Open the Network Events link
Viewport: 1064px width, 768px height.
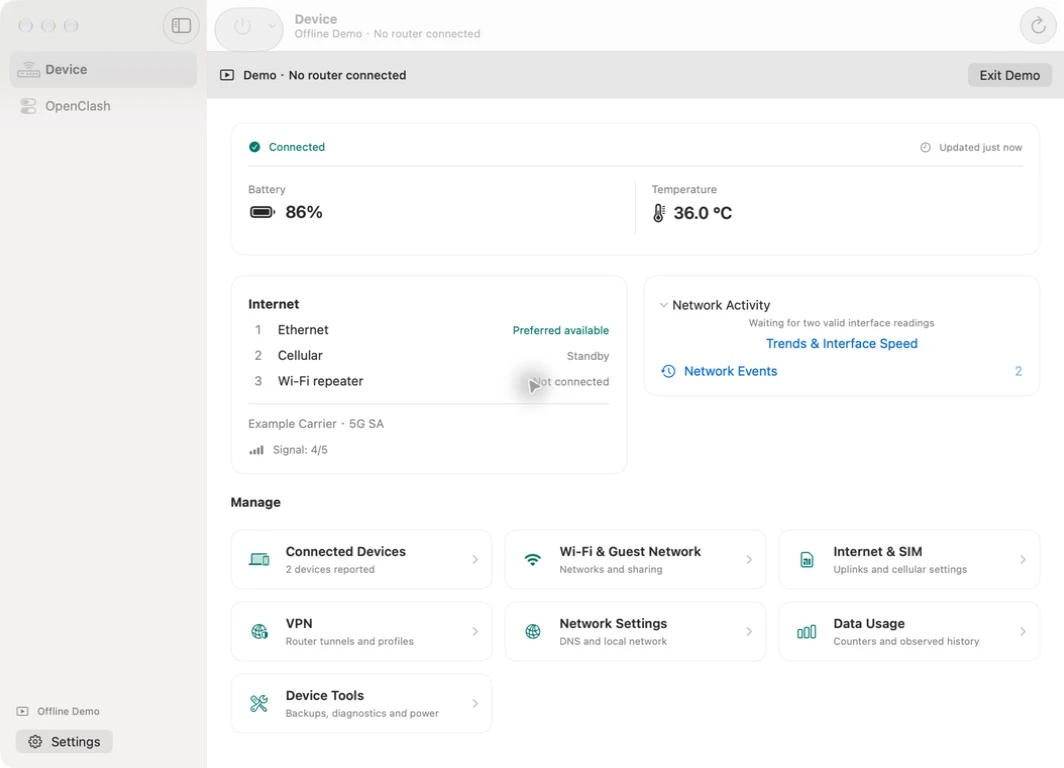pyautogui.click(x=730, y=371)
